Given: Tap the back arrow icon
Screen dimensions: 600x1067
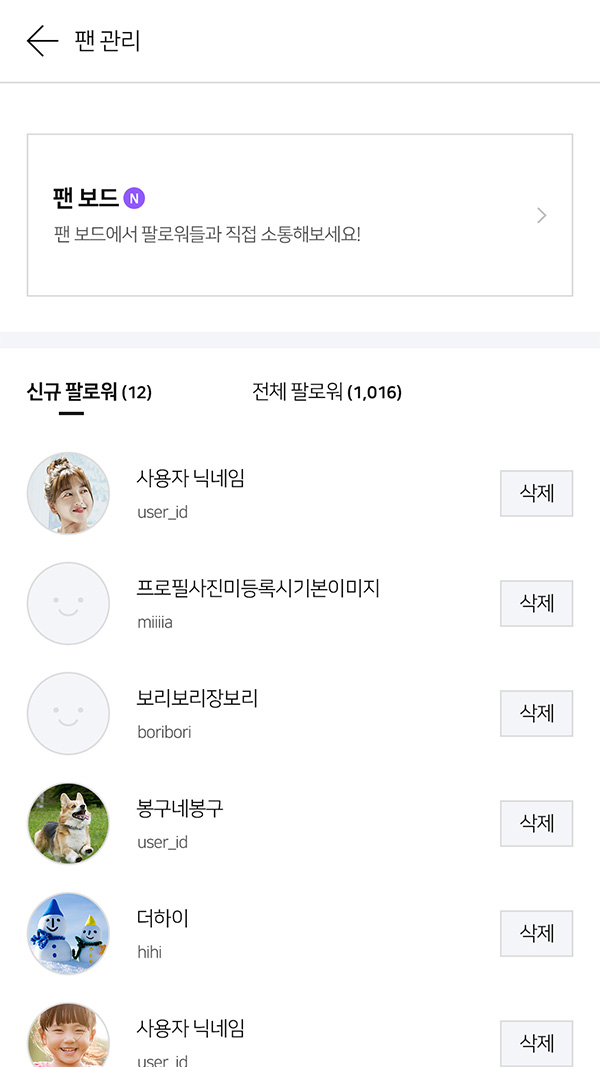Looking at the screenshot, I should (42, 41).
